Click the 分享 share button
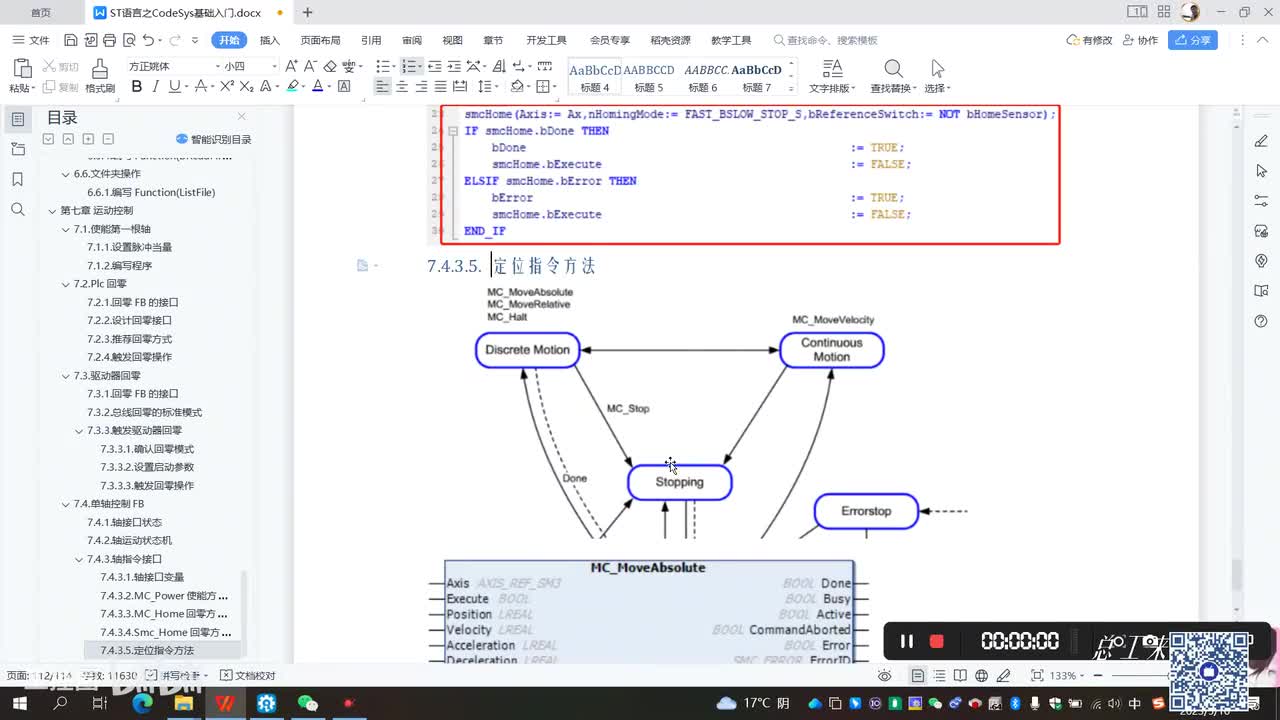This screenshot has width=1280, height=720. pyautogui.click(x=1193, y=40)
